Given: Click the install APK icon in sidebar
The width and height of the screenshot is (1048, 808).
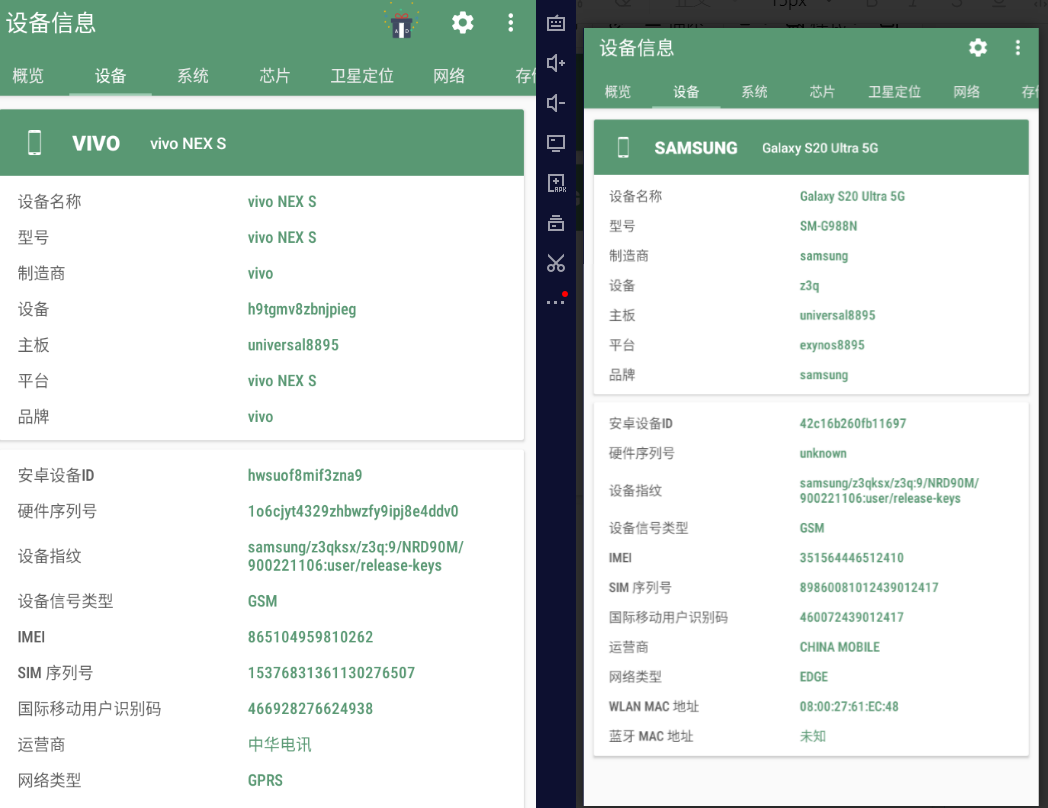Looking at the screenshot, I should click(555, 183).
